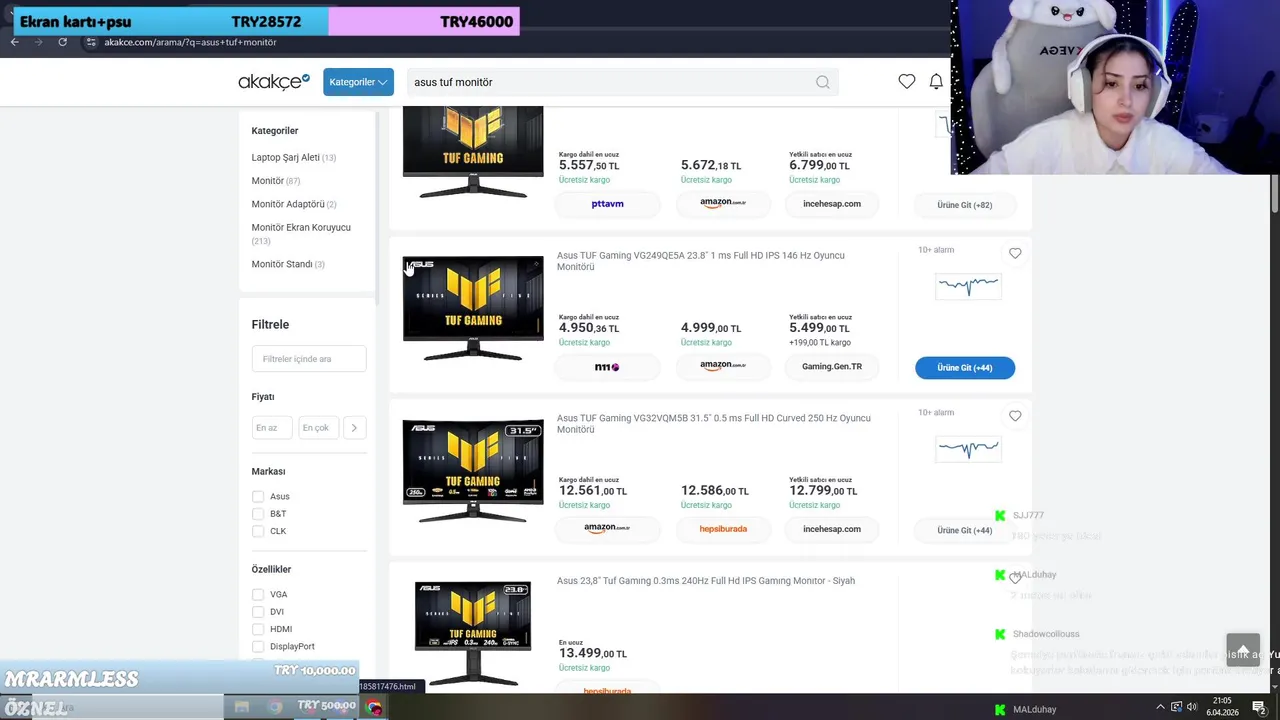
Task: Click the Chrome icon in the taskbar
Action: (374, 707)
